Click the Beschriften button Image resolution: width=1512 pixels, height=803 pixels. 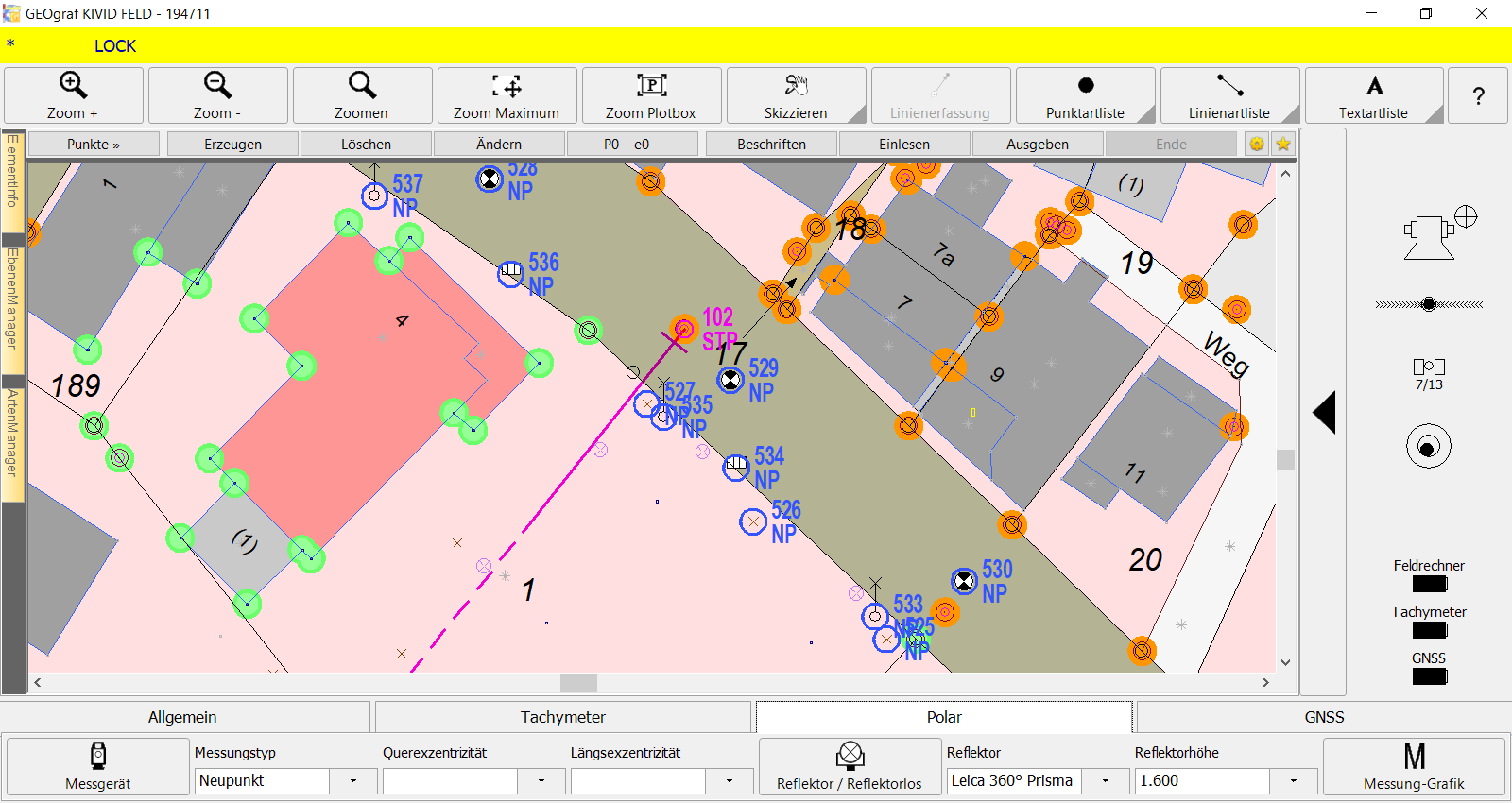(x=771, y=145)
